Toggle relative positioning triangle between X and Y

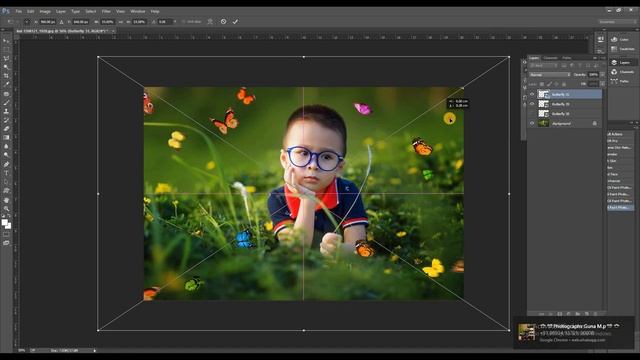(61, 22)
